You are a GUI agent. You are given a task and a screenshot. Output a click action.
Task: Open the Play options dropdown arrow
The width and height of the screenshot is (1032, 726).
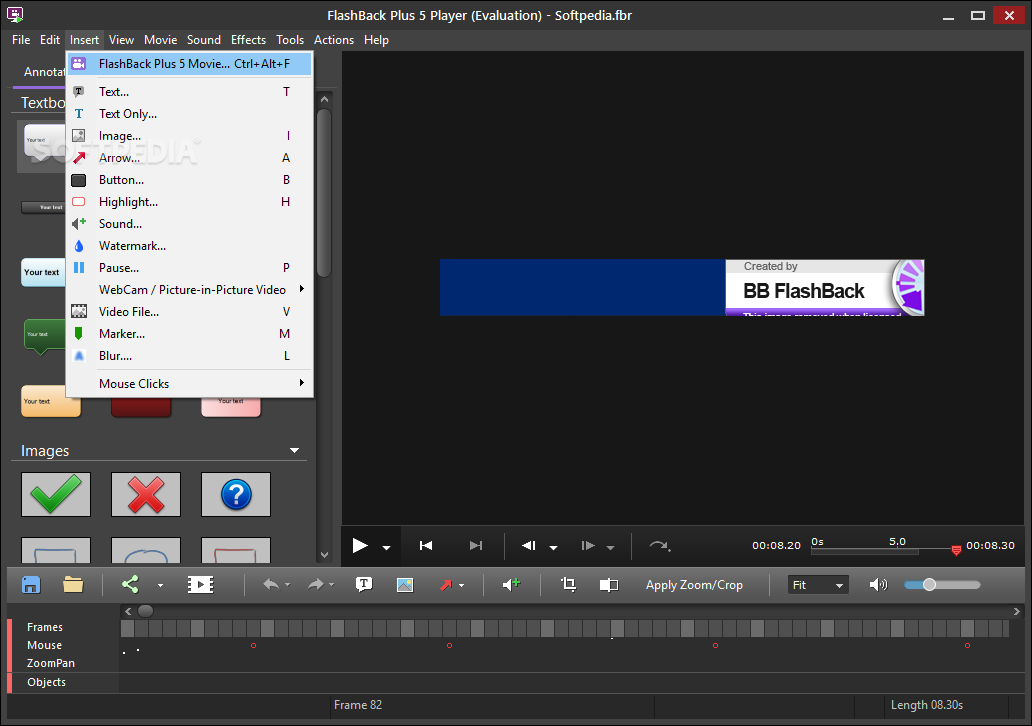(x=386, y=547)
